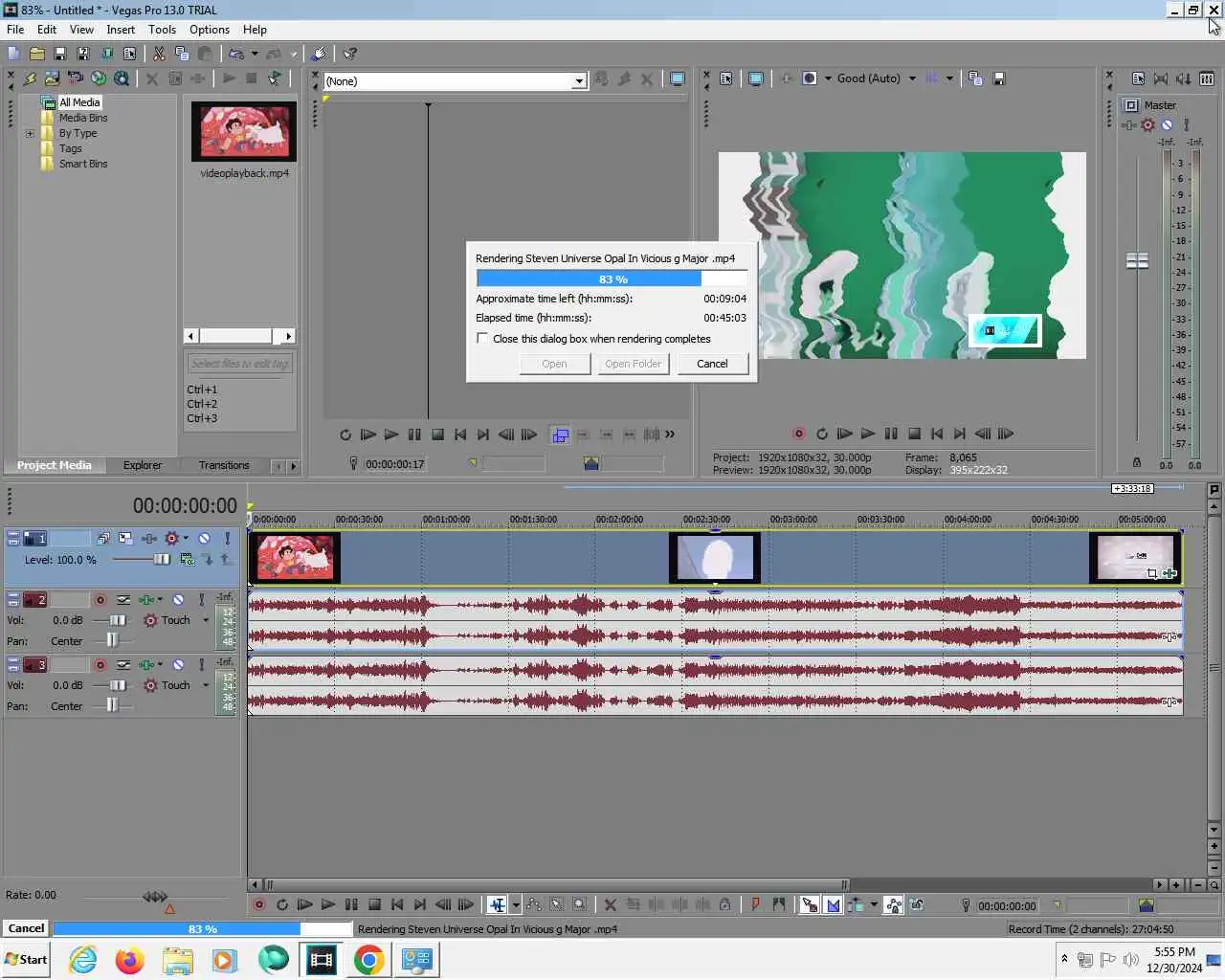Toggle Automatic Crossfades in timeline toolbar
Screen dimensions: 1225x980
click(833, 904)
